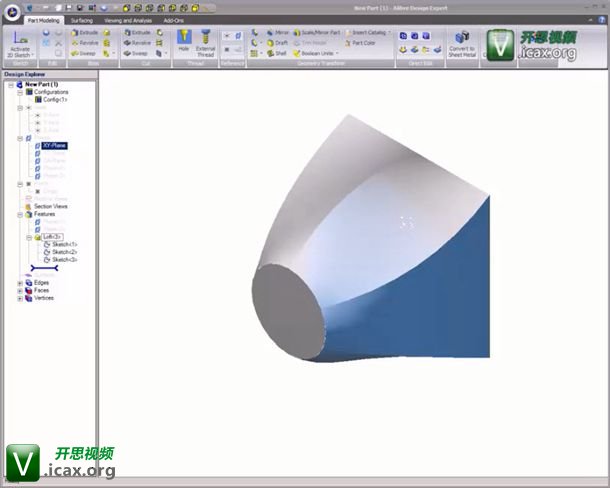Screen dimensions: 610x488
Task: Select the Extrude Cut tool
Action: tap(137, 33)
